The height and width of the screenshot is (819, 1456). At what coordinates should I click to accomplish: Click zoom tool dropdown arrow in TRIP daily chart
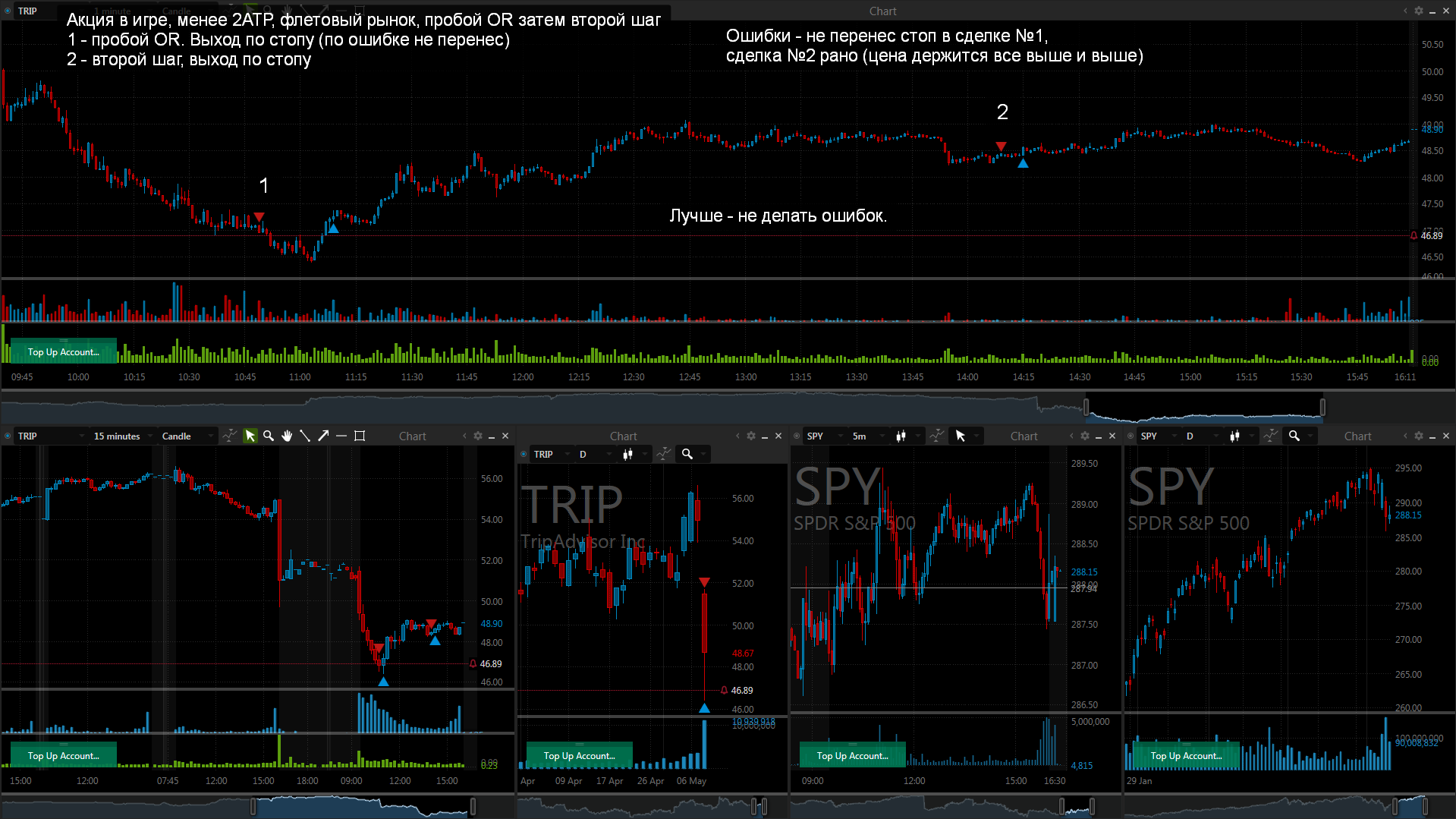click(703, 455)
